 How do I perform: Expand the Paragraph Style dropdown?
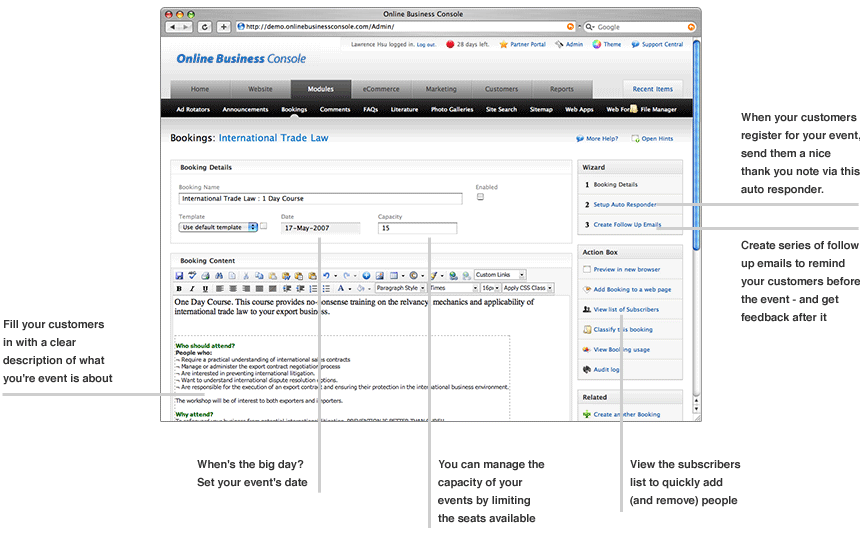(400, 288)
